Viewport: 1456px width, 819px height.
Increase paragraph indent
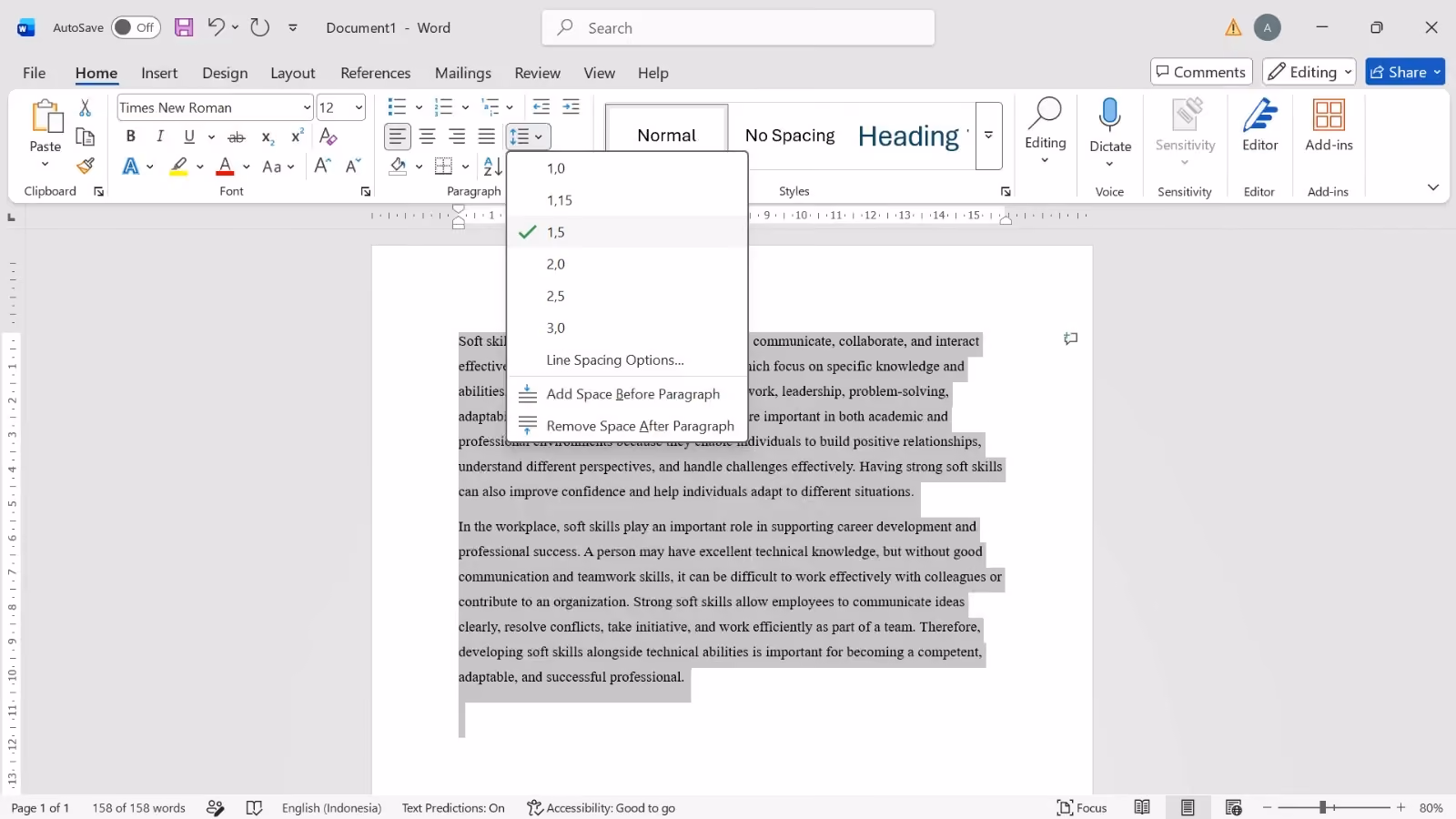571,107
